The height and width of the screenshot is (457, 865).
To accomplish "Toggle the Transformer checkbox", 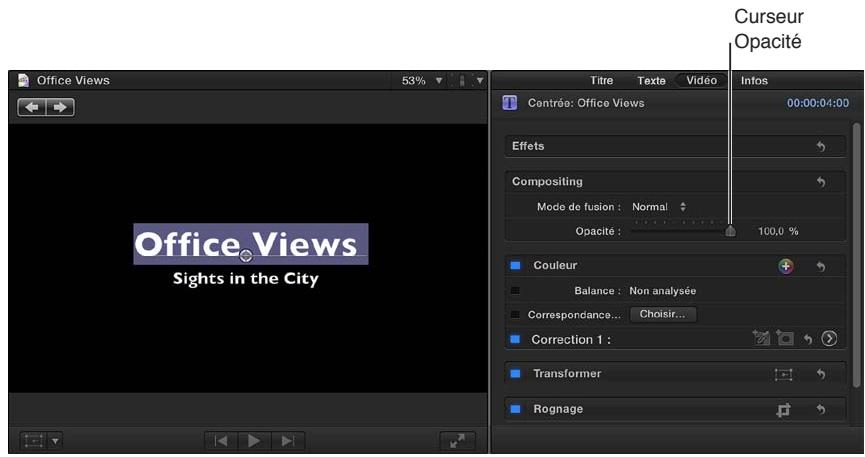I will (515, 374).
